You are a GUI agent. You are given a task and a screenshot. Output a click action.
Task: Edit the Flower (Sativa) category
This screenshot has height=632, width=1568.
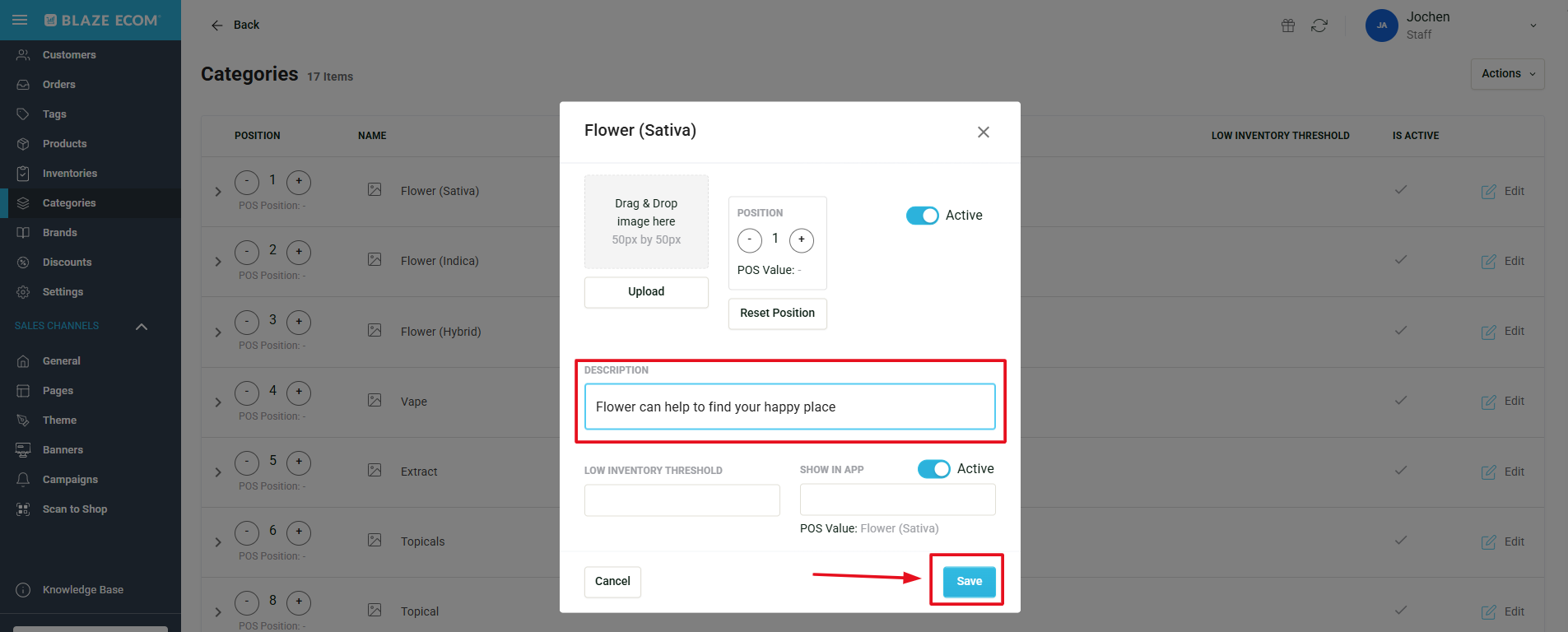pos(1502,192)
